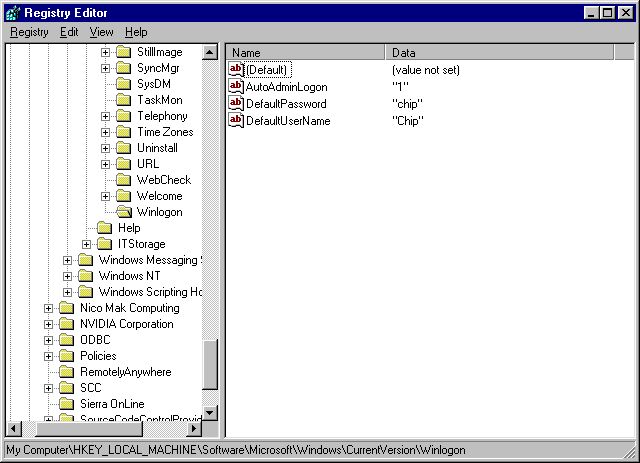Click the tree scroll down arrow
This screenshot has height=463, width=640.
point(210,413)
